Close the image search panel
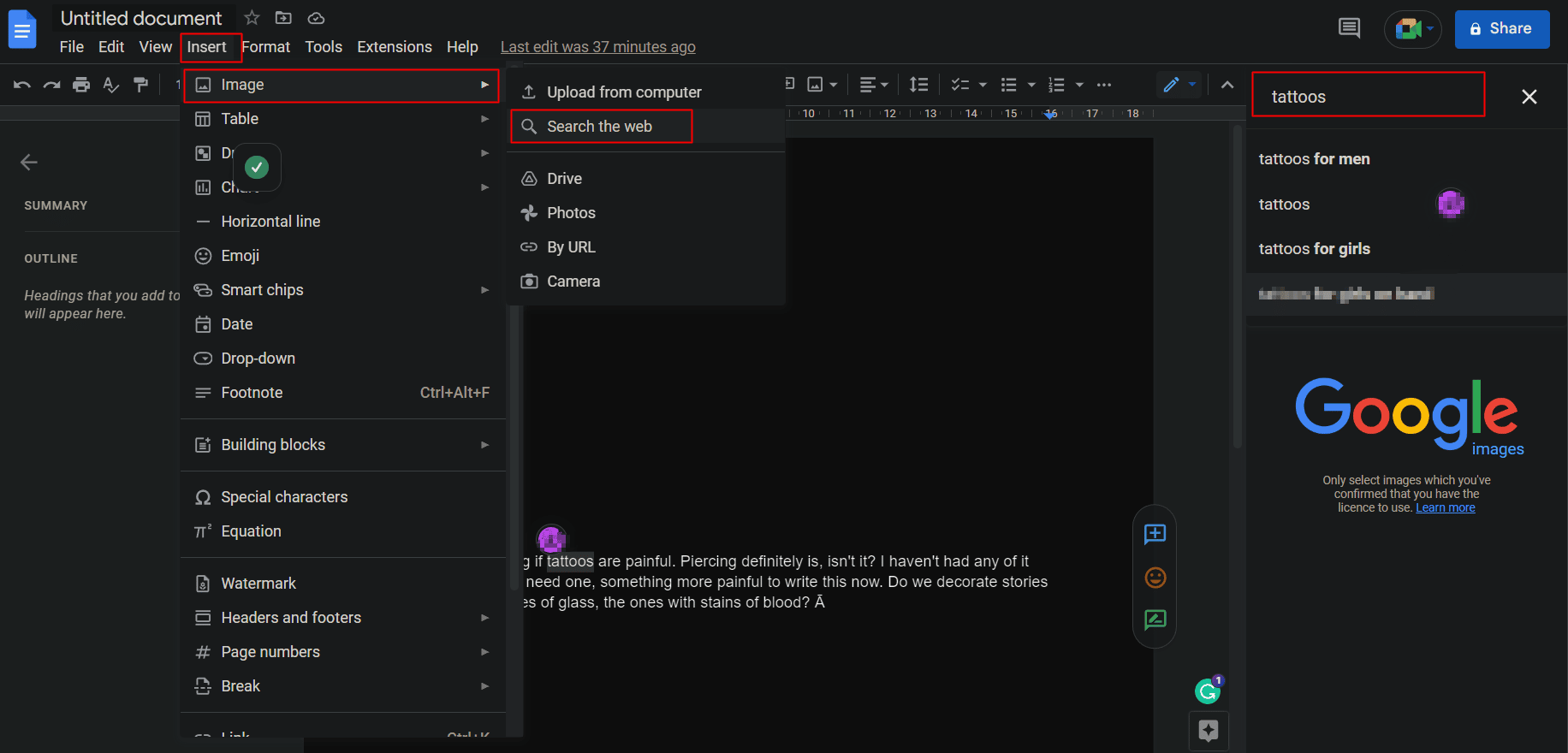Screen dimensions: 1568x753 point(1529,97)
